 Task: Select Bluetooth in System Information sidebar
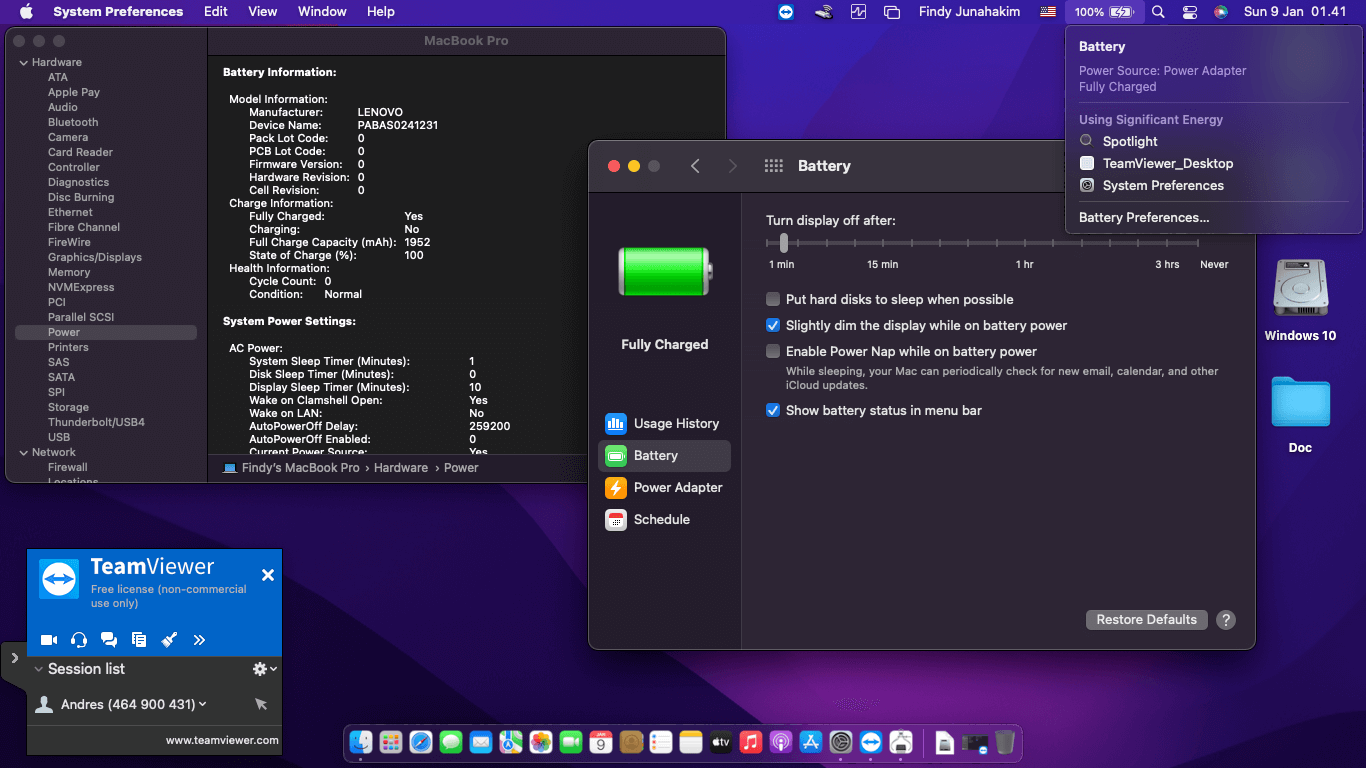pyautogui.click(x=73, y=122)
